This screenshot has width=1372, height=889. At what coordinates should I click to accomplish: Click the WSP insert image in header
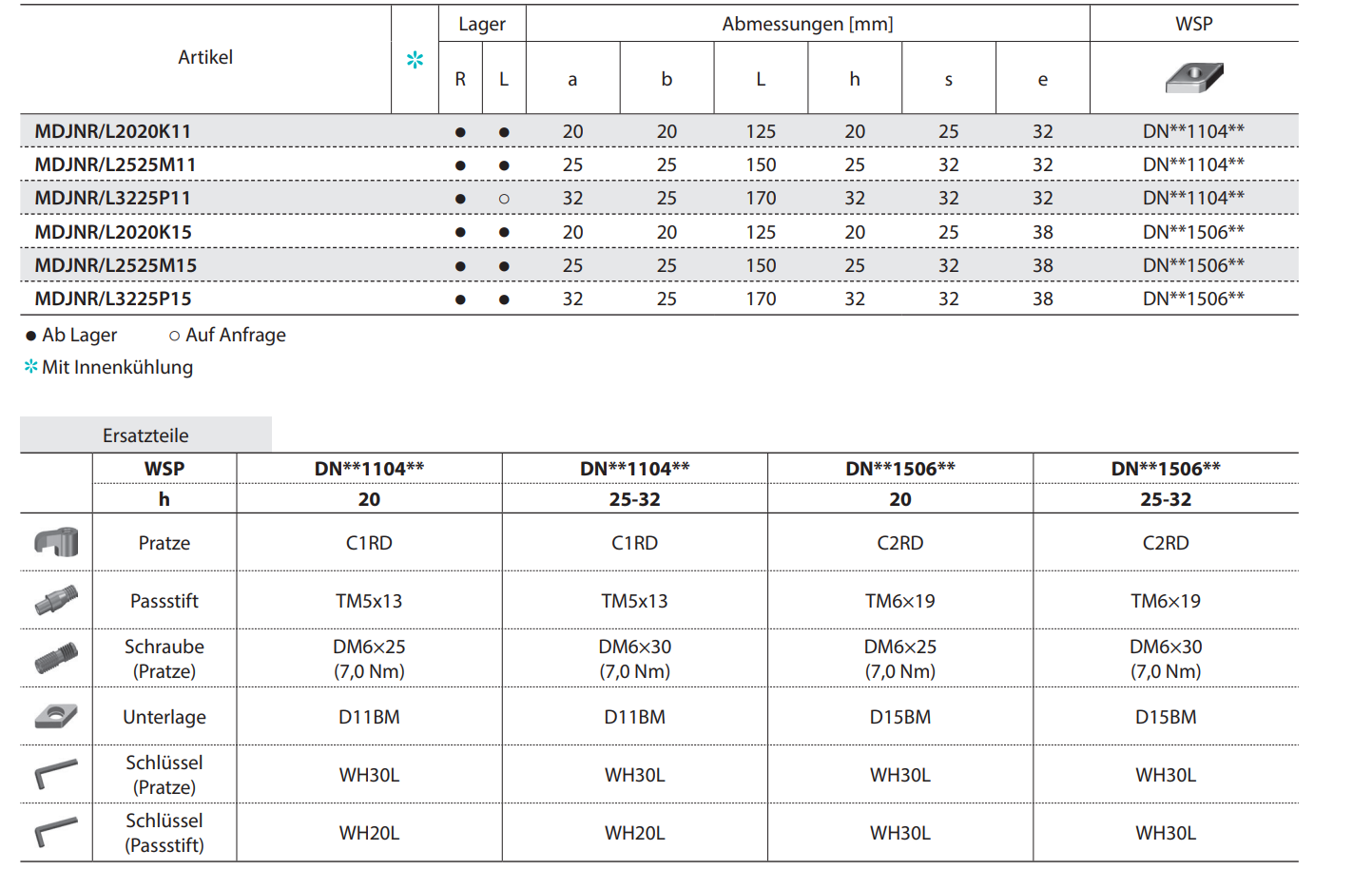[1194, 78]
